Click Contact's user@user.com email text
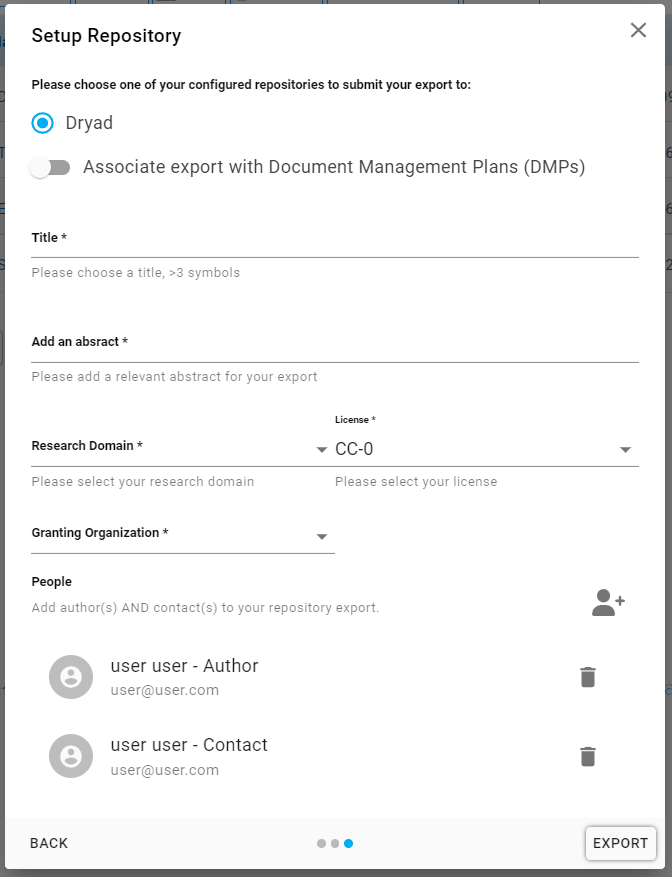The height and width of the screenshot is (877, 672). click(165, 770)
